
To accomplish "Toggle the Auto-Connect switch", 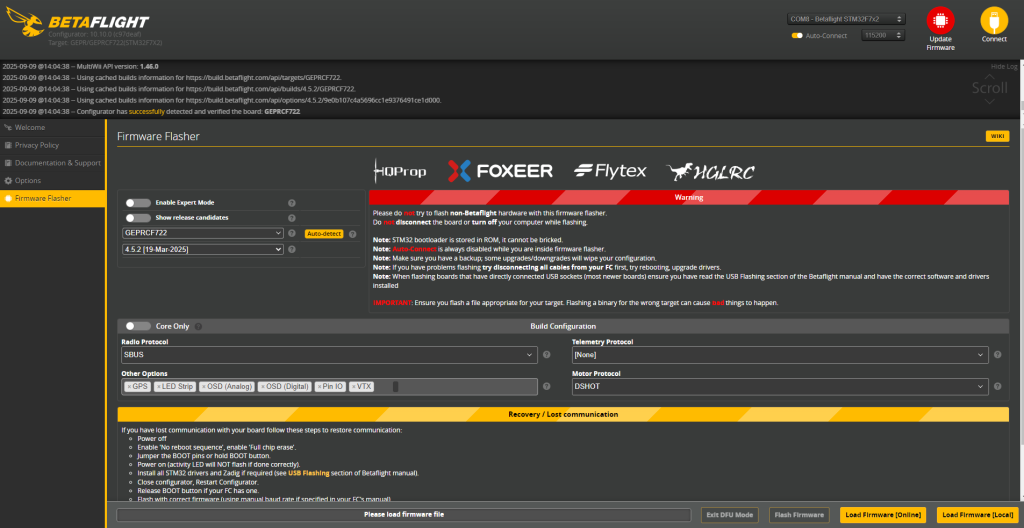I will [x=797, y=35].
